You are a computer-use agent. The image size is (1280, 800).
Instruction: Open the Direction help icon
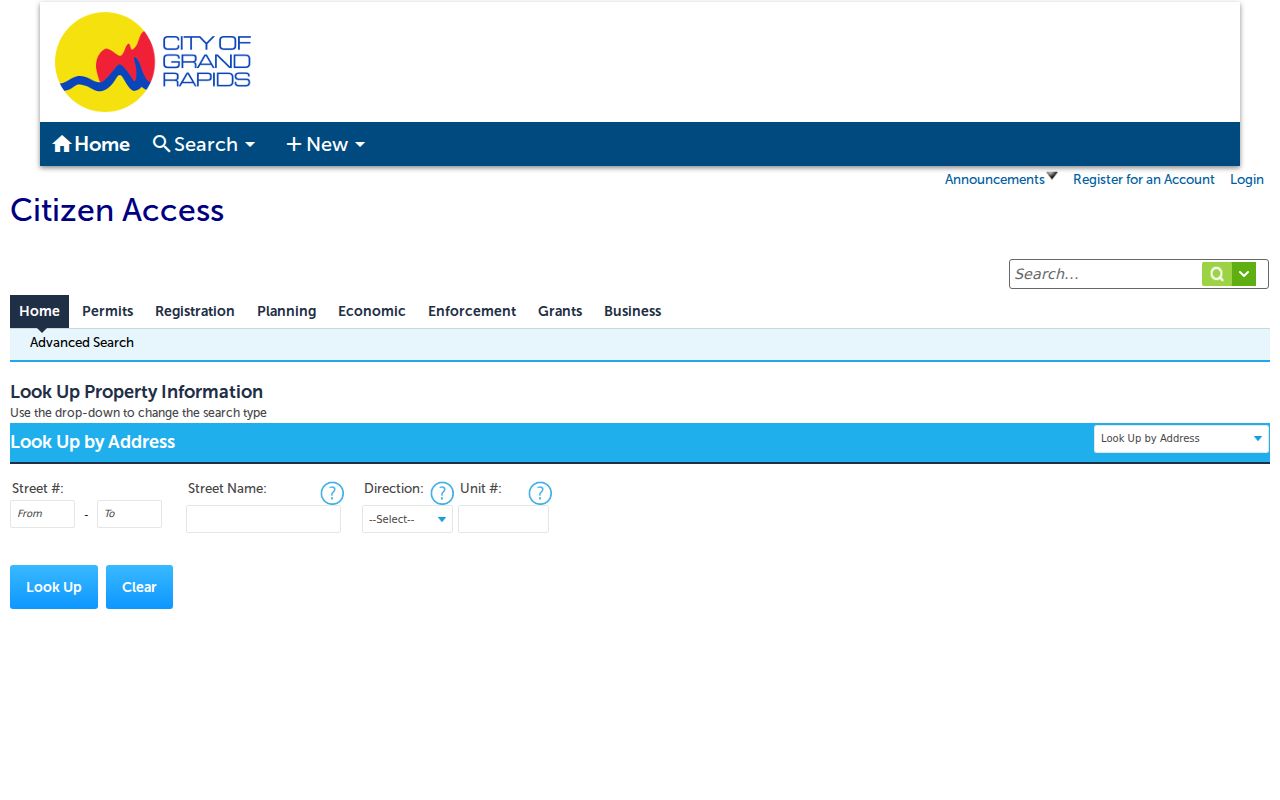(442, 493)
